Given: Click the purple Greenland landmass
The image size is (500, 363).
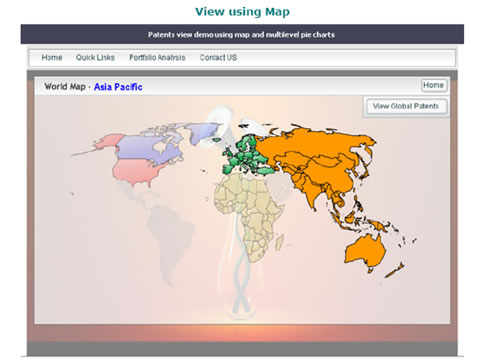Looking at the screenshot, I should click(x=203, y=132).
